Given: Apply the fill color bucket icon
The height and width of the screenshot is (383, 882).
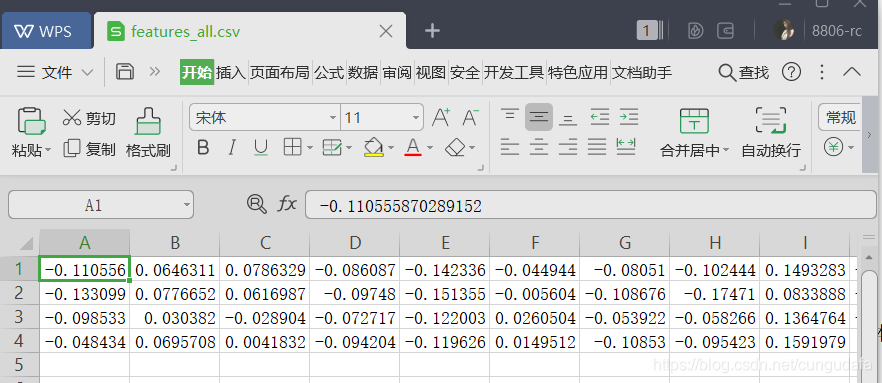Looking at the screenshot, I should [374, 147].
